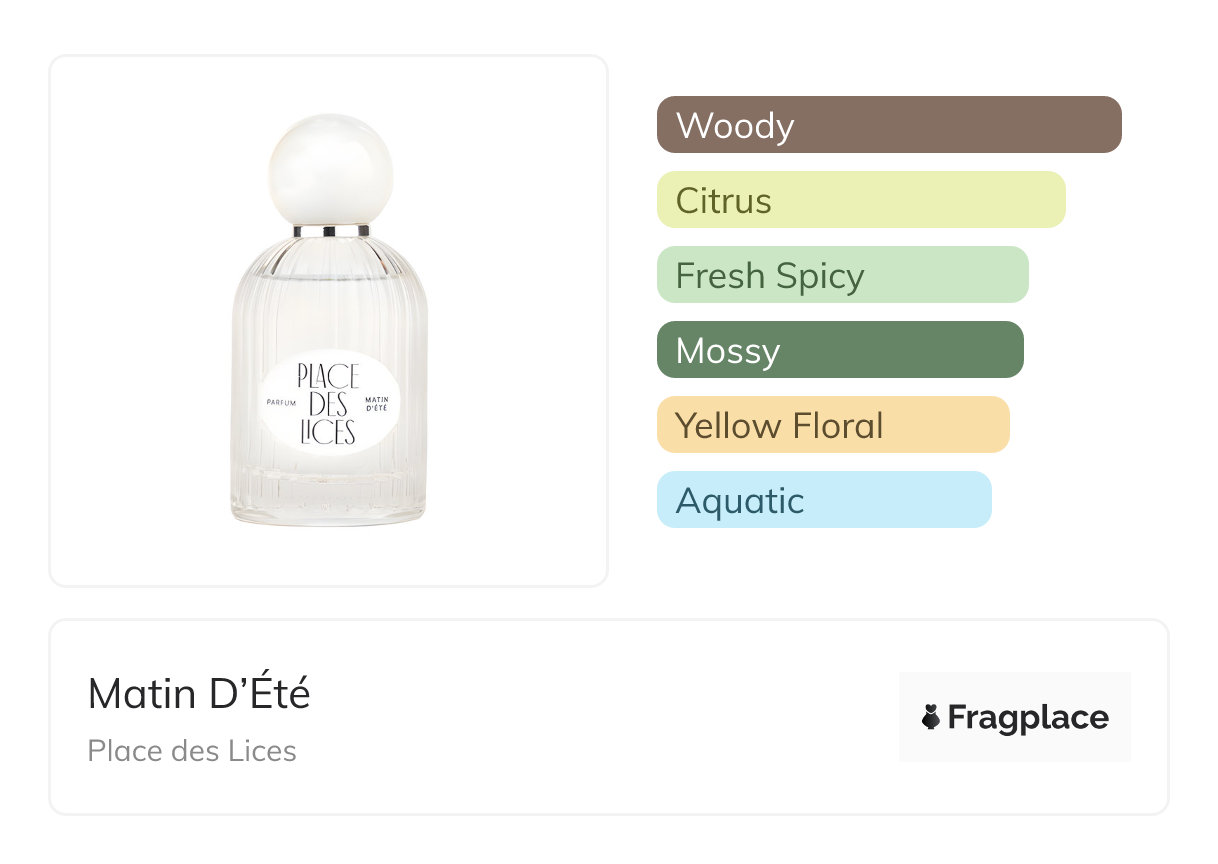This screenshot has width=1218, height=864.
Task: Select the Citrus accord bar
Action: click(860, 200)
